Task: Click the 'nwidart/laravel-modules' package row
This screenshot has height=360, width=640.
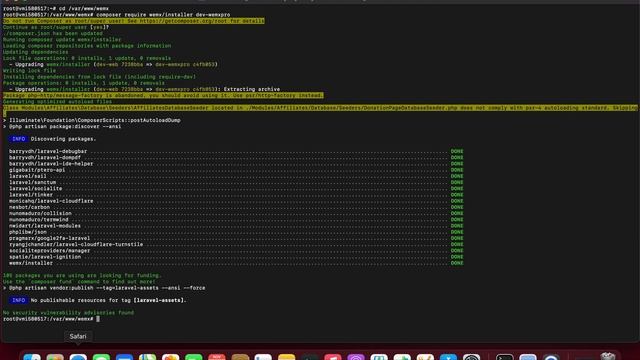Action: coord(236,226)
